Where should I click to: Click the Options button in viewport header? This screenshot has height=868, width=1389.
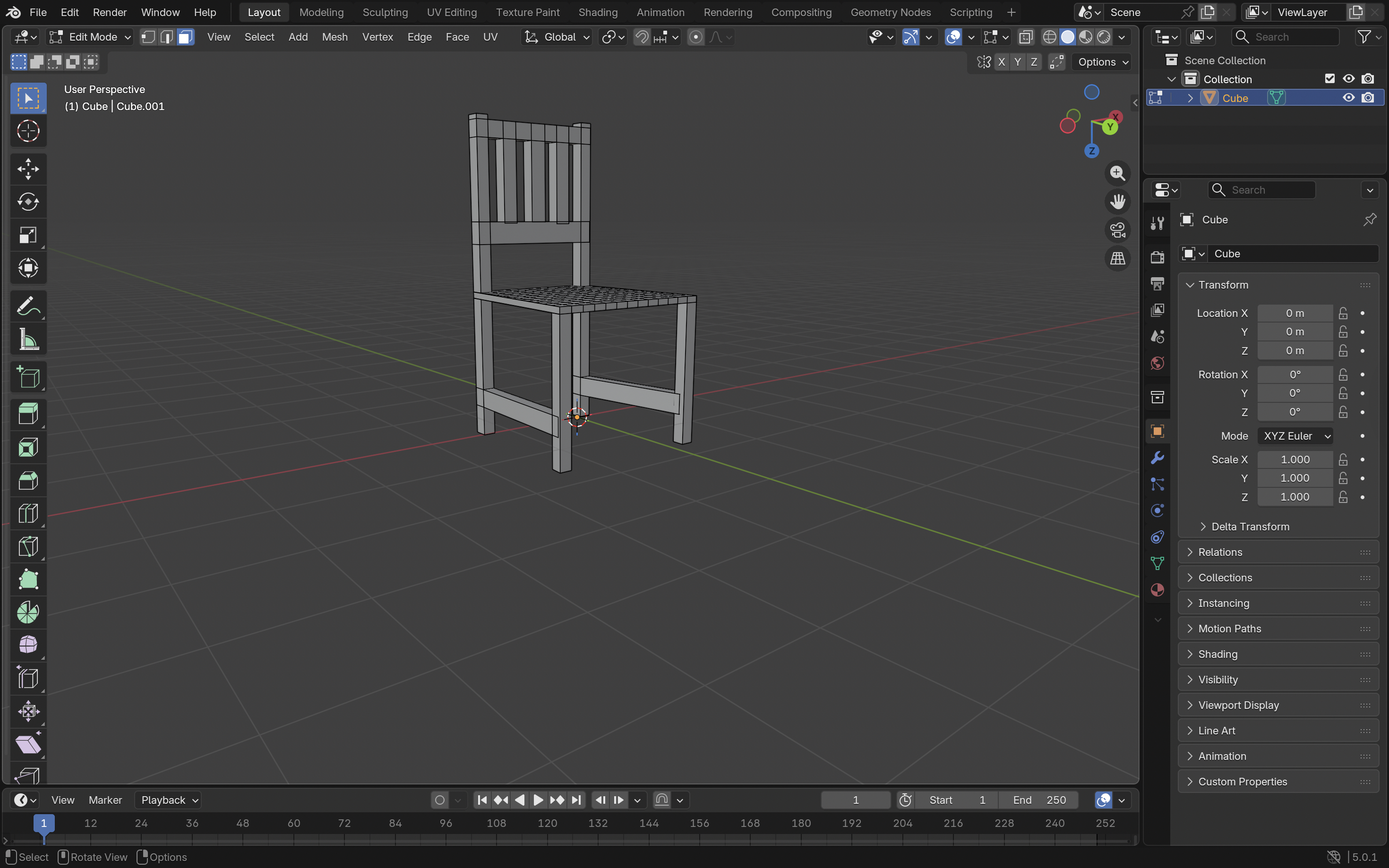pyautogui.click(x=1102, y=62)
